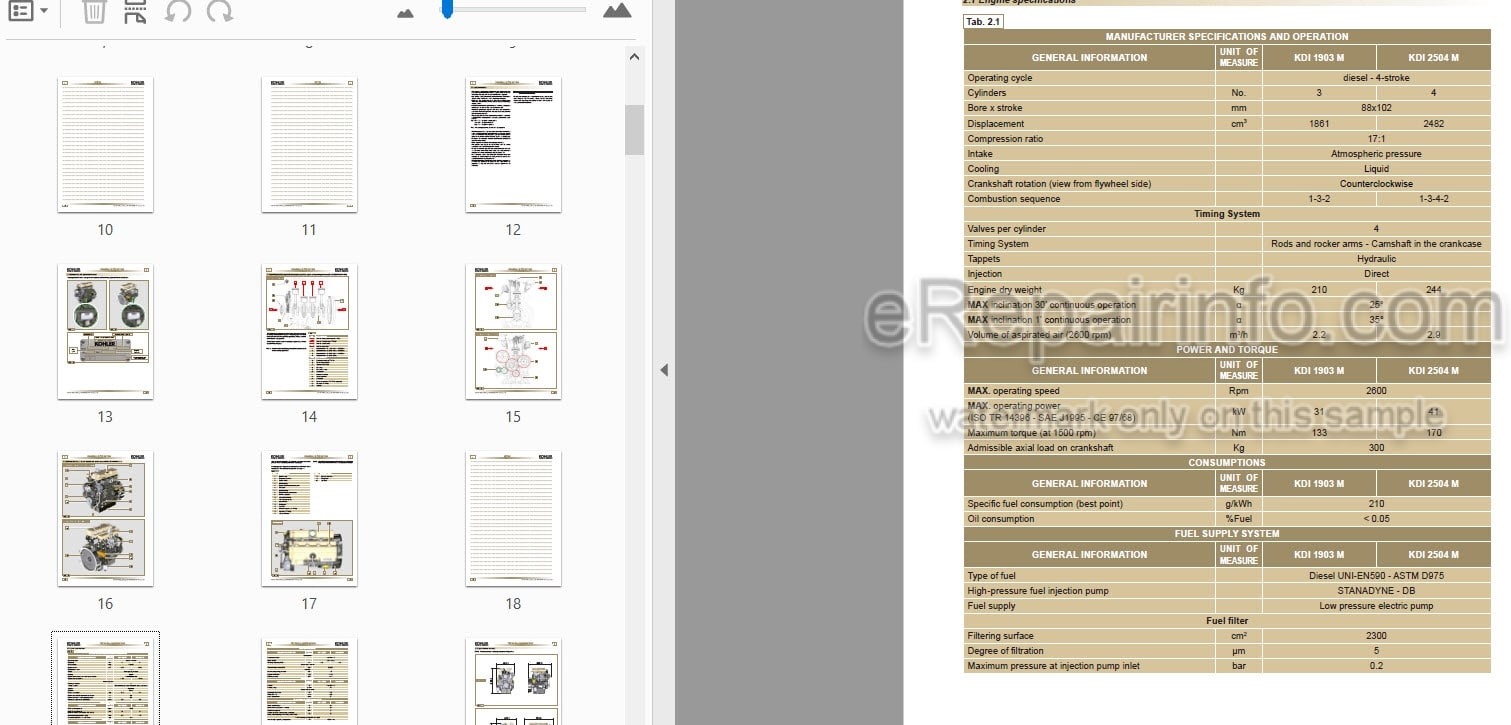Open page 15 thumbnail with engine diagrams
Image resolution: width=1511 pixels, height=725 pixels.
point(513,332)
